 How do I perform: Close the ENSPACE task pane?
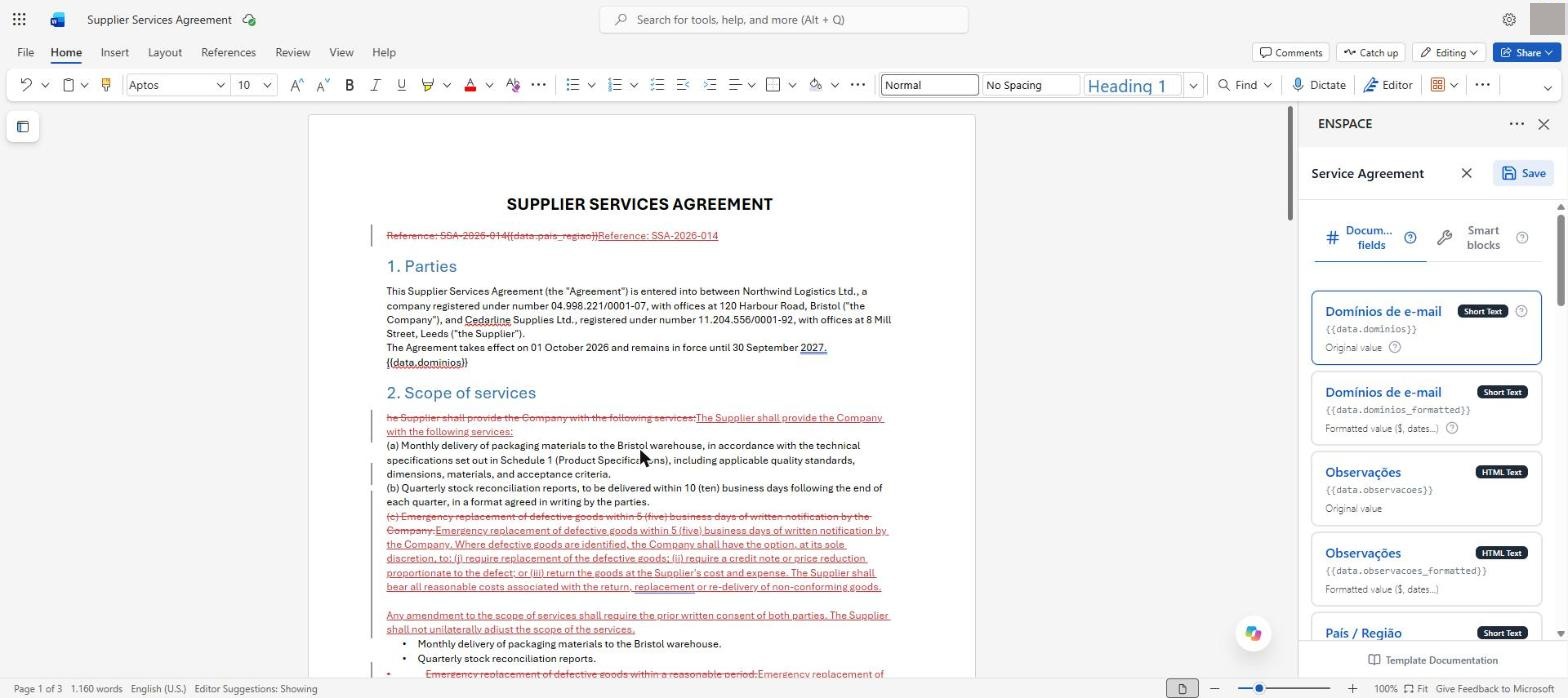pos(1544,124)
